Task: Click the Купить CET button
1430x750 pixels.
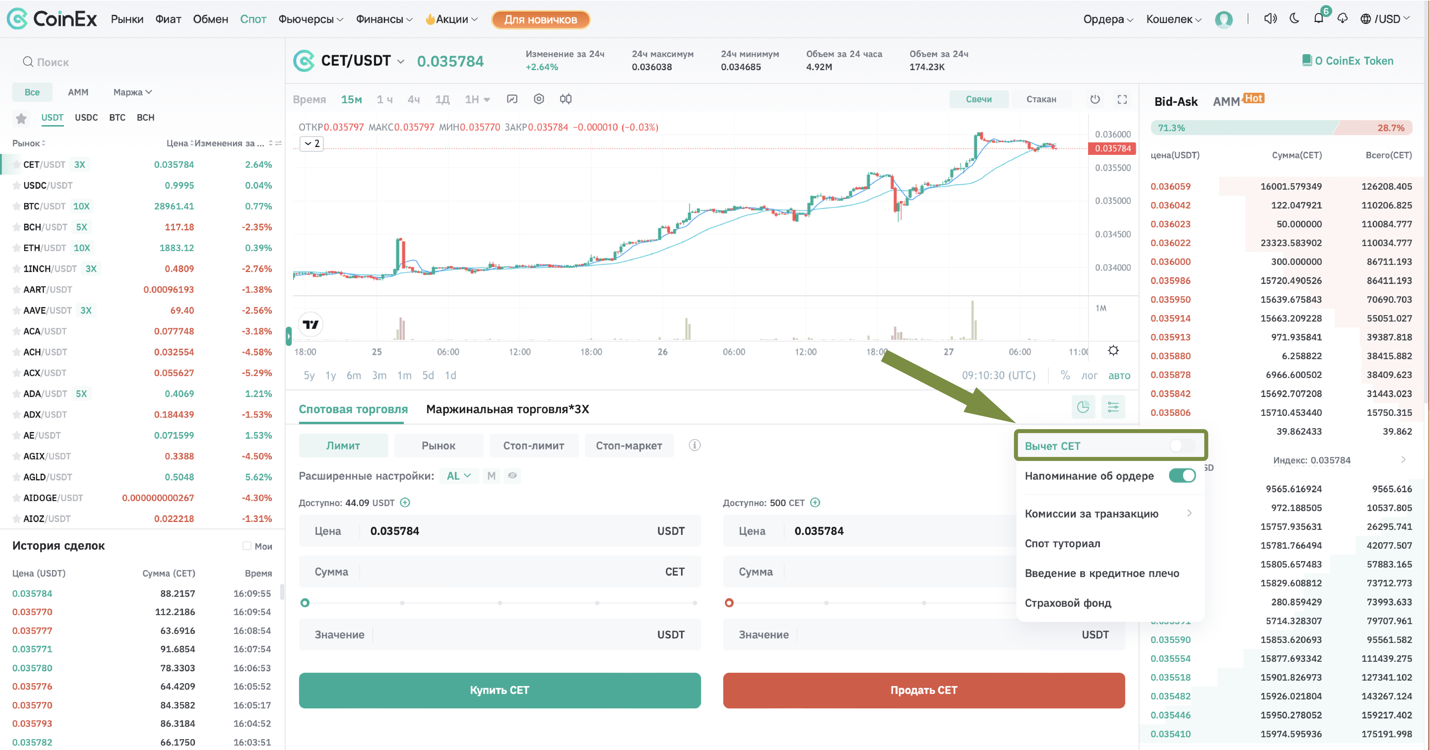Action: point(500,690)
